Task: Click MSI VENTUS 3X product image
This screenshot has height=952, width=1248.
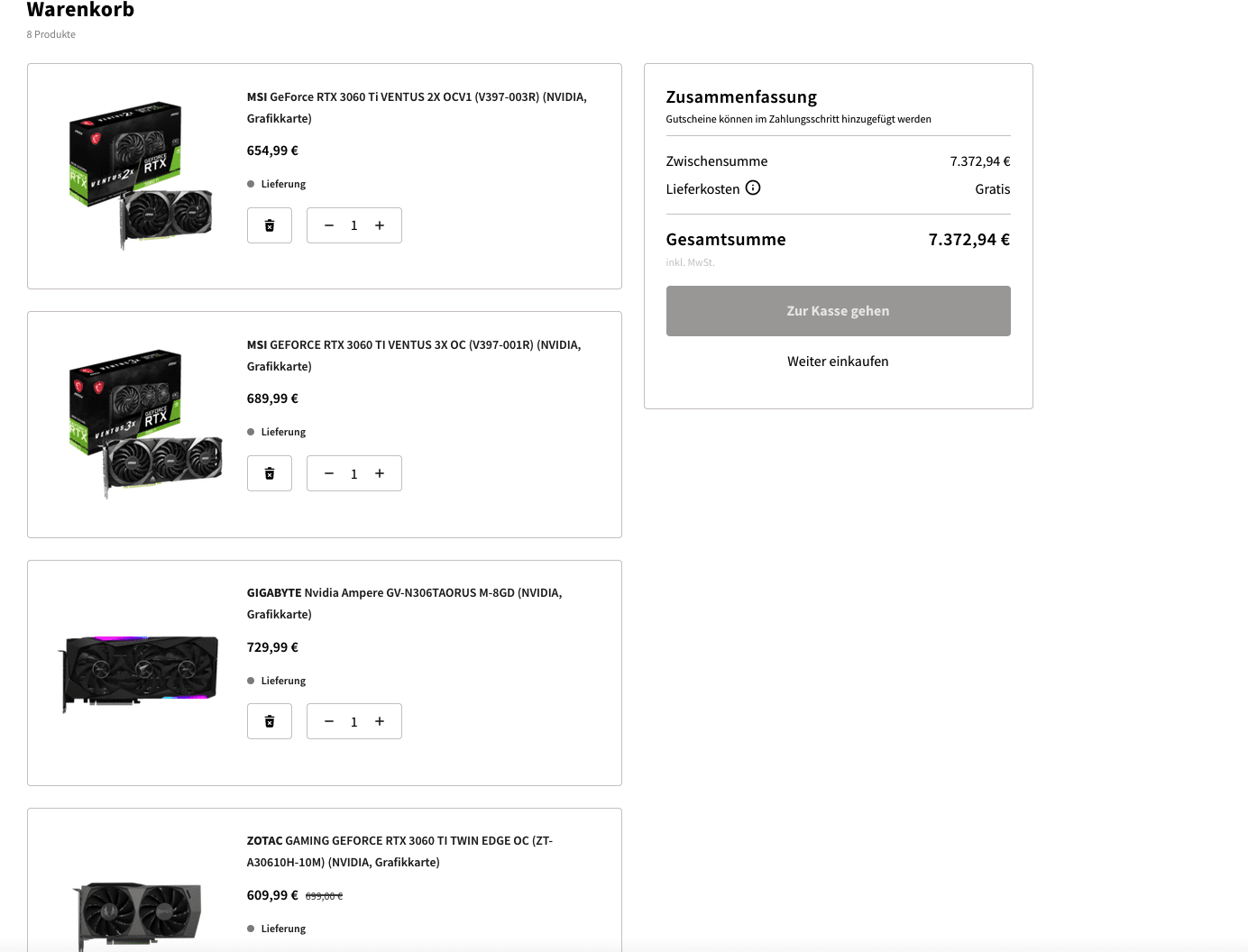Action: 144,424
